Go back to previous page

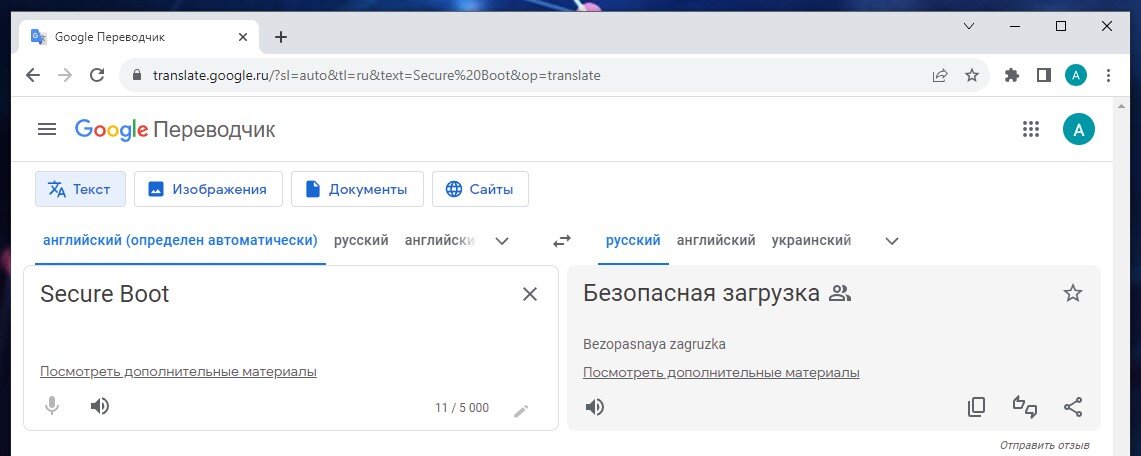33,75
